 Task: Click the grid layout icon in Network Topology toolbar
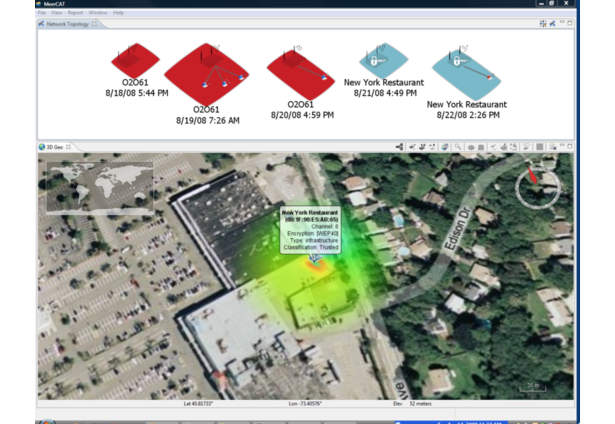pyautogui.click(x=543, y=24)
